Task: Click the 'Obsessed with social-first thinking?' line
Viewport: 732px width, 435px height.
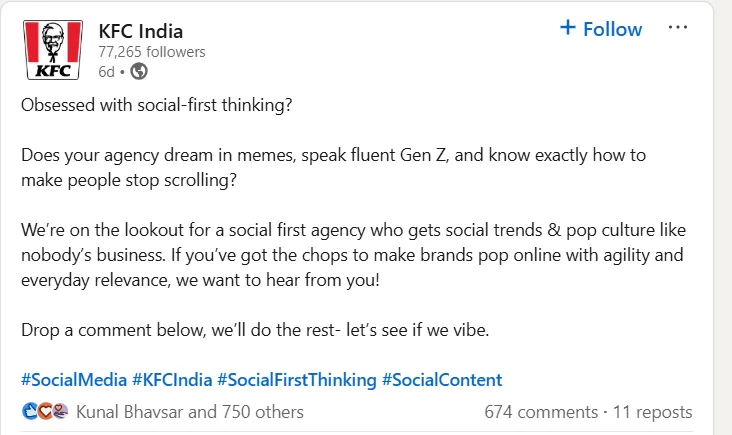Action: (157, 105)
